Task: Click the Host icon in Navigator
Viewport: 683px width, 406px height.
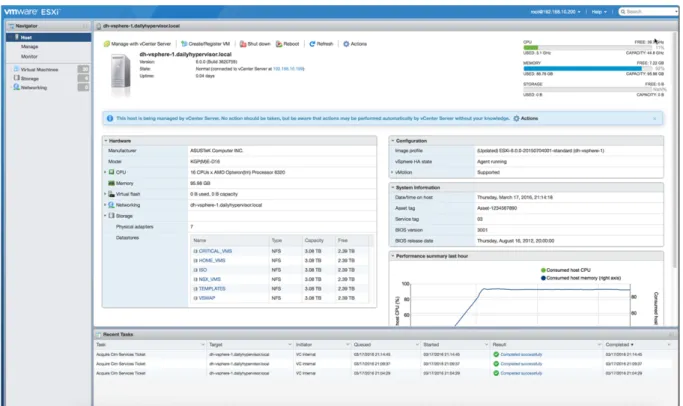Action: tap(17, 37)
